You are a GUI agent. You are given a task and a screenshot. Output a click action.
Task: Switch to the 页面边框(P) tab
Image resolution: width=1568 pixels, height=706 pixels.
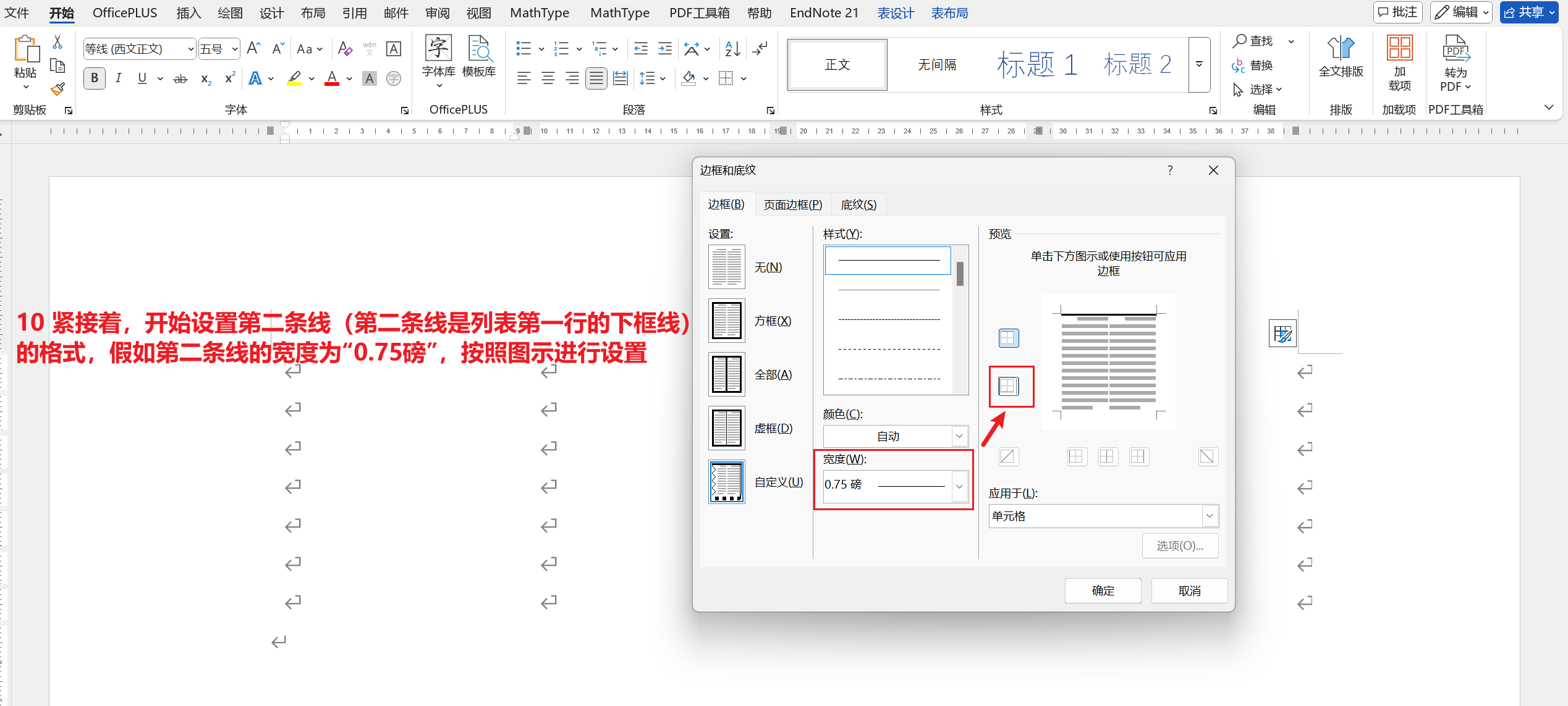792,204
